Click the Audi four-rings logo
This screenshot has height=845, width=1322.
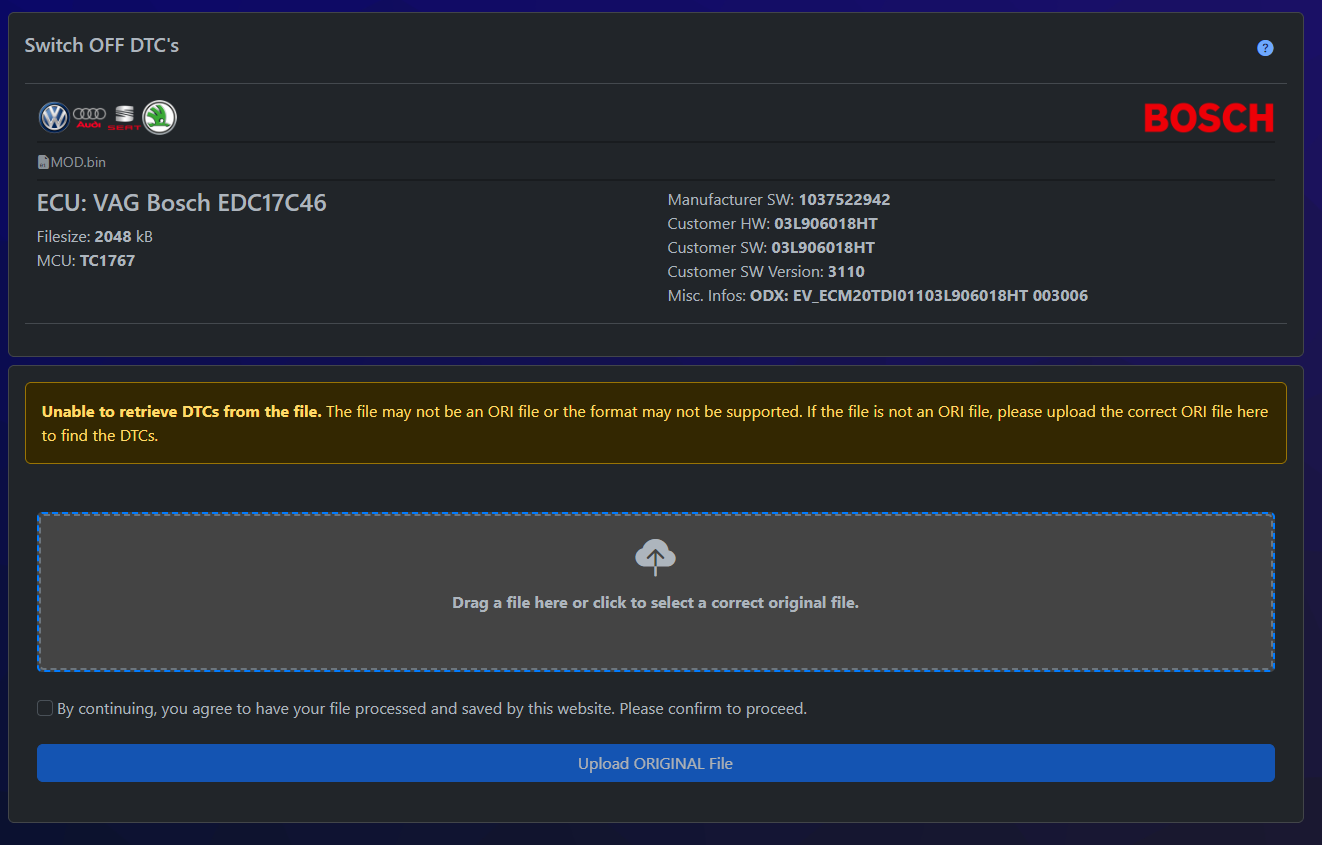tap(89, 117)
